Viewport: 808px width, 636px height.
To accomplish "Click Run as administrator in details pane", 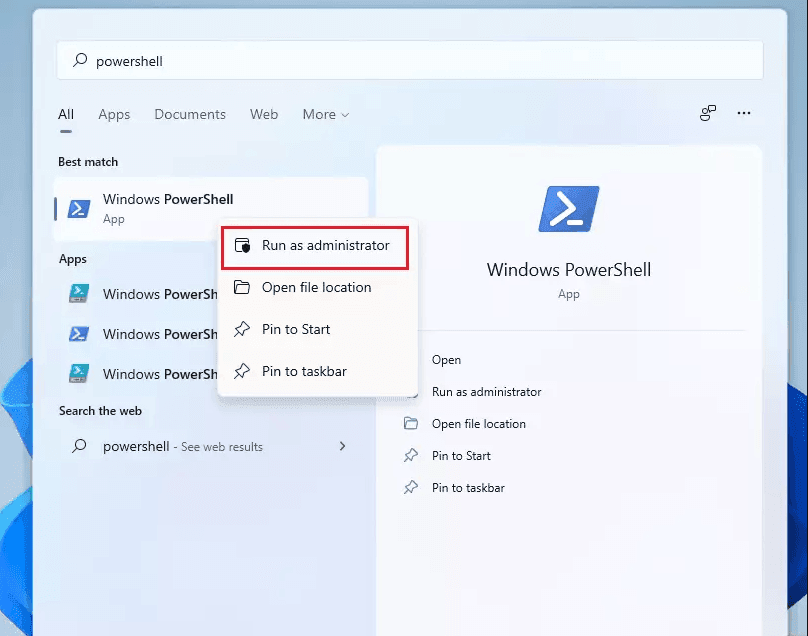I will click(x=486, y=392).
